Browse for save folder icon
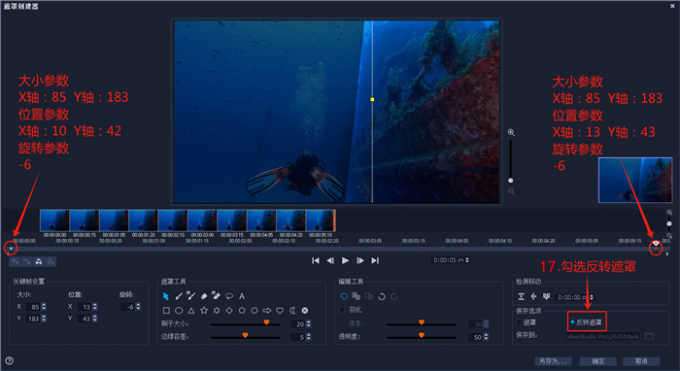This screenshot has height=371, width=680. (x=649, y=336)
